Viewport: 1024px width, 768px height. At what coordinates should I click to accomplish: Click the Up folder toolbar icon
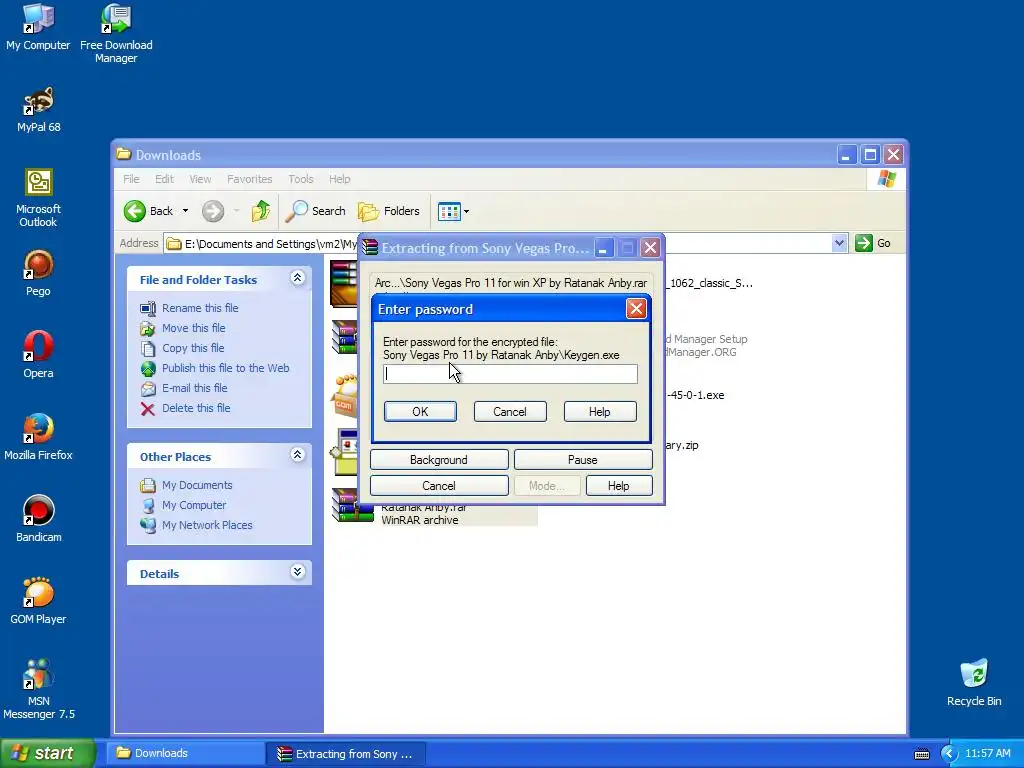pyautogui.click(x=261, y=211)
